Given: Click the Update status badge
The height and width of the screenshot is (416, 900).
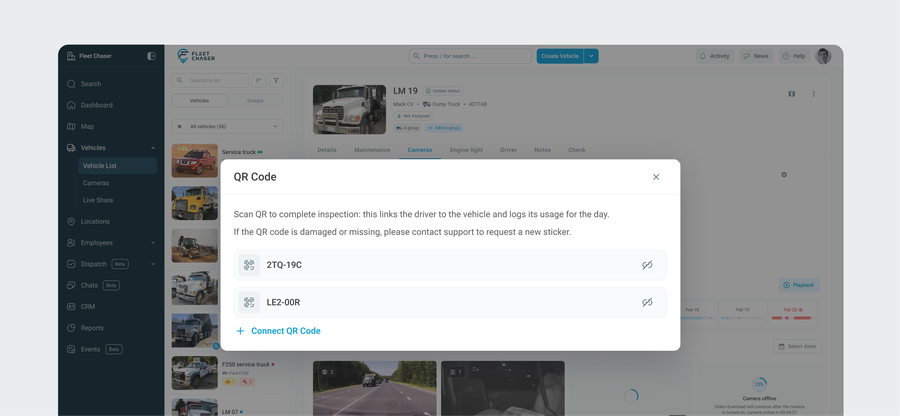Looking at the screenshot, I should [x=443, y=91].
